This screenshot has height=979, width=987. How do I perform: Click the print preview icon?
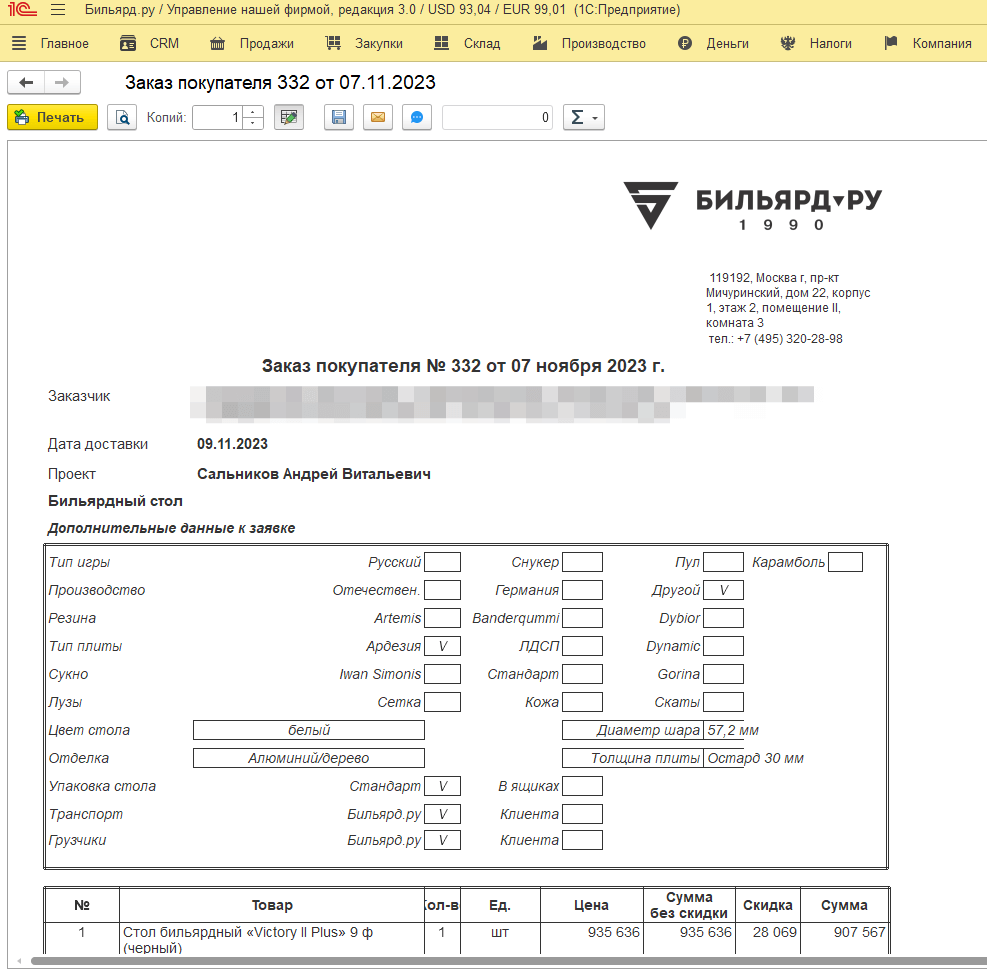122,118
